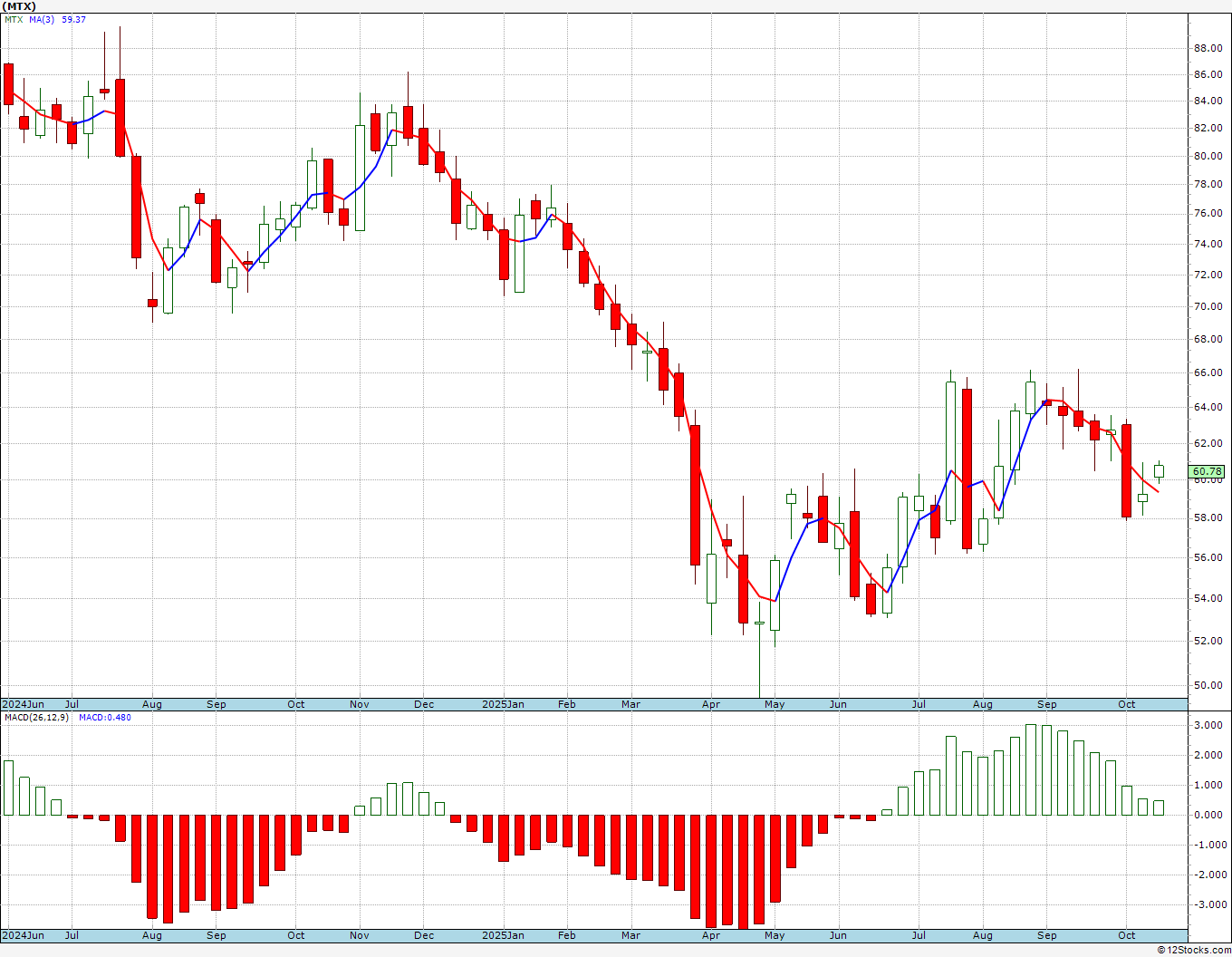The width and height of the screenshot is (1232, 957).
Task: Click Mar on the price chart time axis
Action: (x=630, y=704)
